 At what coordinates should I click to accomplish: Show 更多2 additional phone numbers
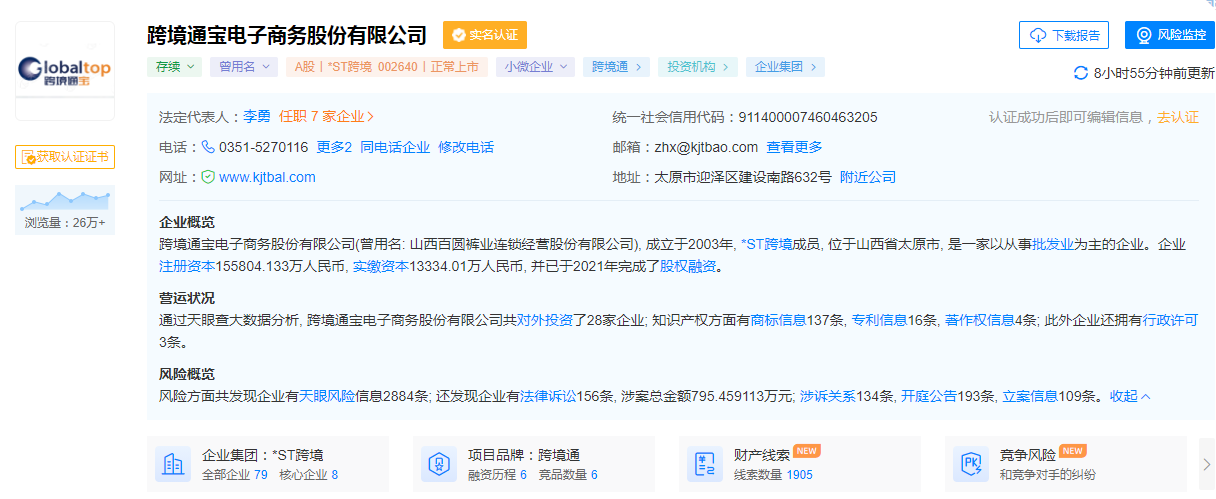(x=334, y=147)
